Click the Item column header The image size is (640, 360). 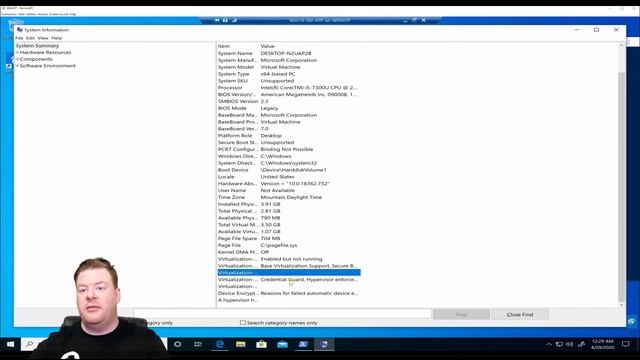238,46
